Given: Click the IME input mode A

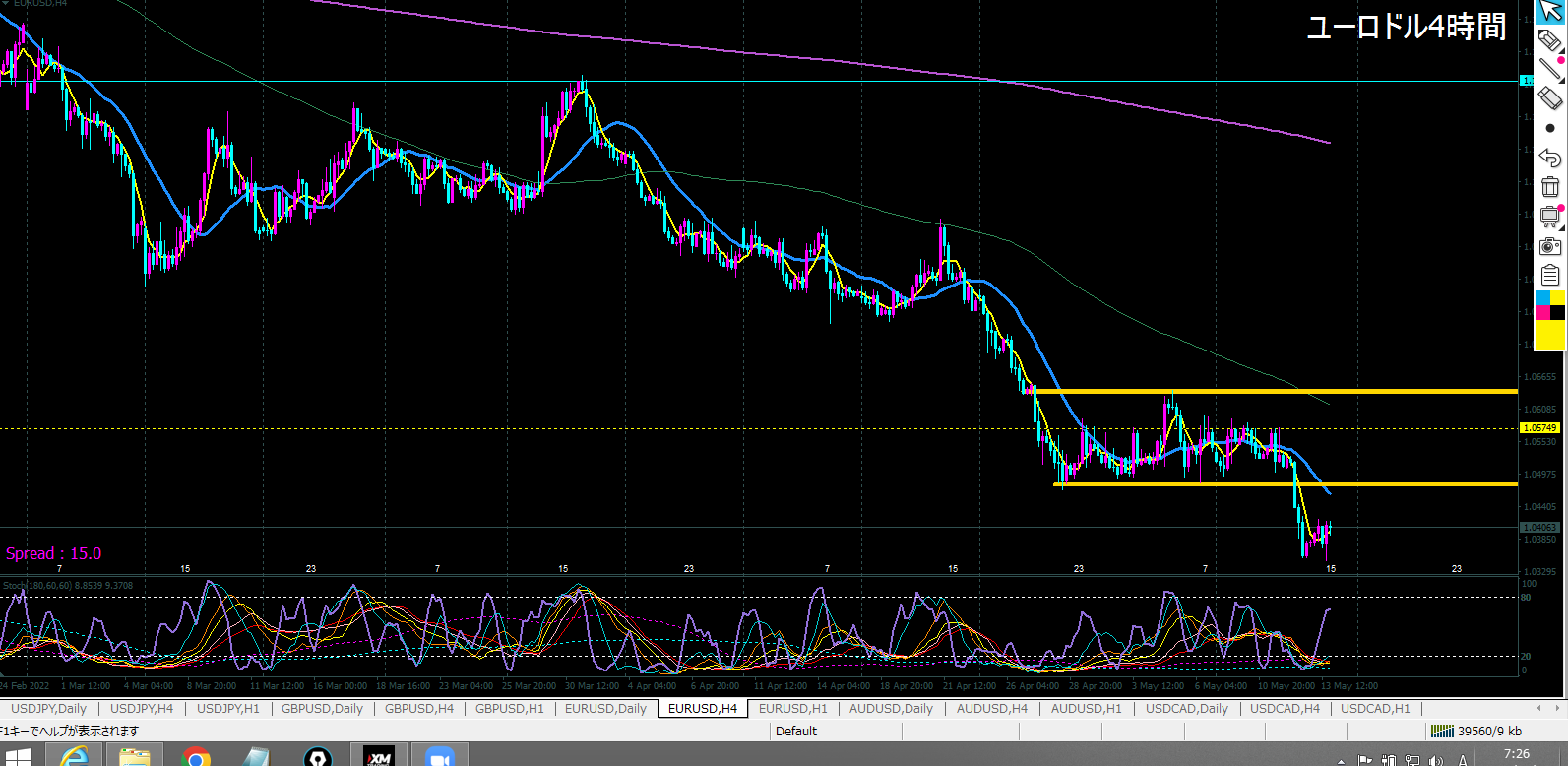Looking at the screenshot, I should coord(1463,760).
